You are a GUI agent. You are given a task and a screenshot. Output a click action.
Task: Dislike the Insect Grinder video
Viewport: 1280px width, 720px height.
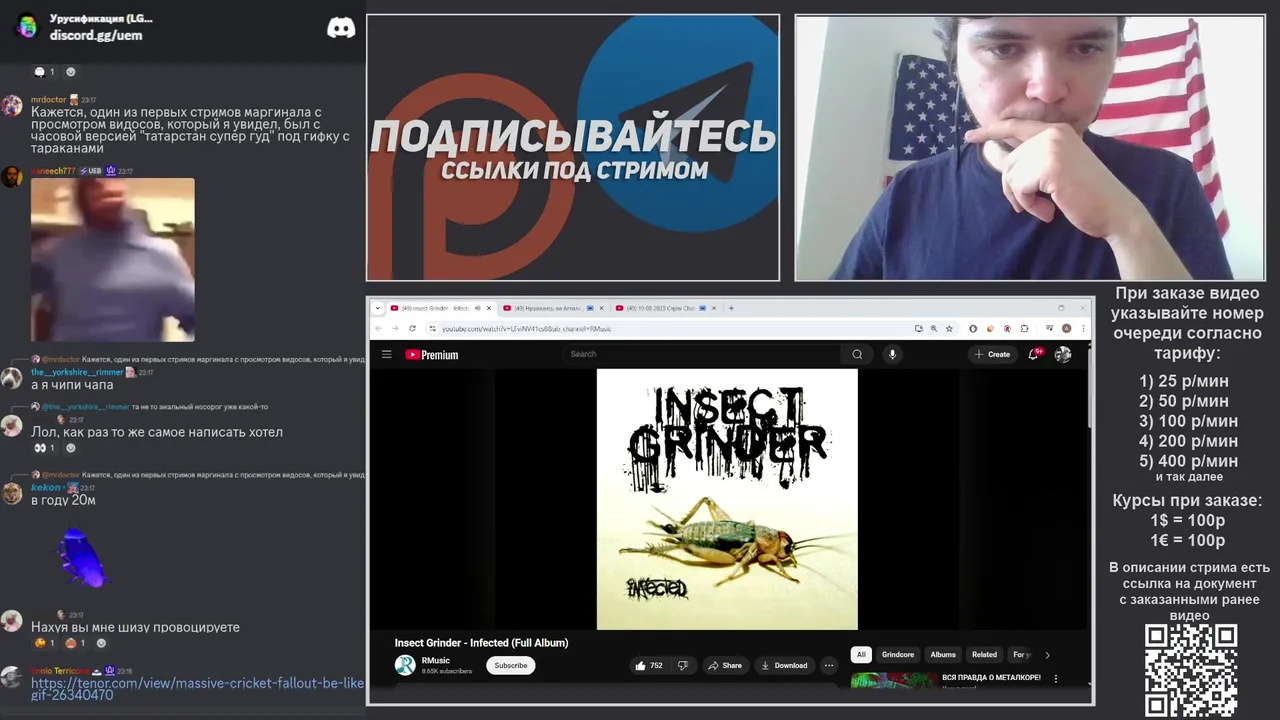click(x=683, y=665)
